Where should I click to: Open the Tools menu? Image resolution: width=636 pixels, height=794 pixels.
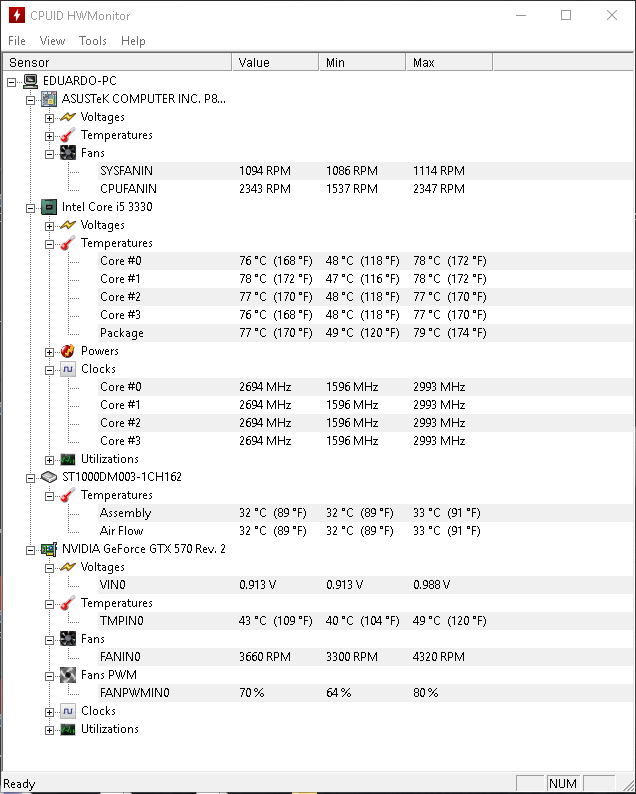coord(93,41)
